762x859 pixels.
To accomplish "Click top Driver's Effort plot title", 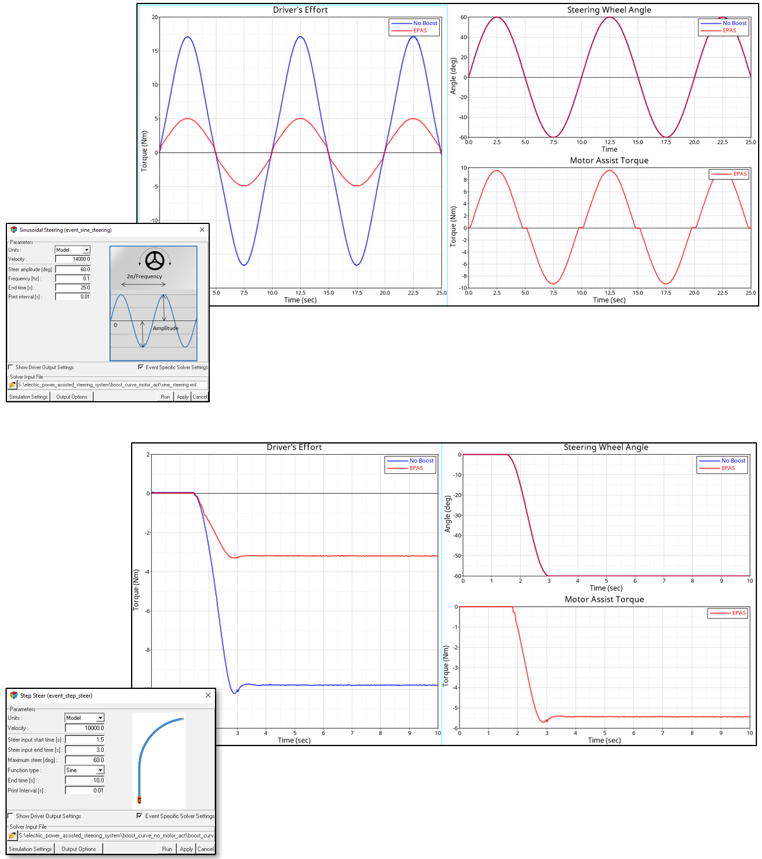I will coord(300,10).
